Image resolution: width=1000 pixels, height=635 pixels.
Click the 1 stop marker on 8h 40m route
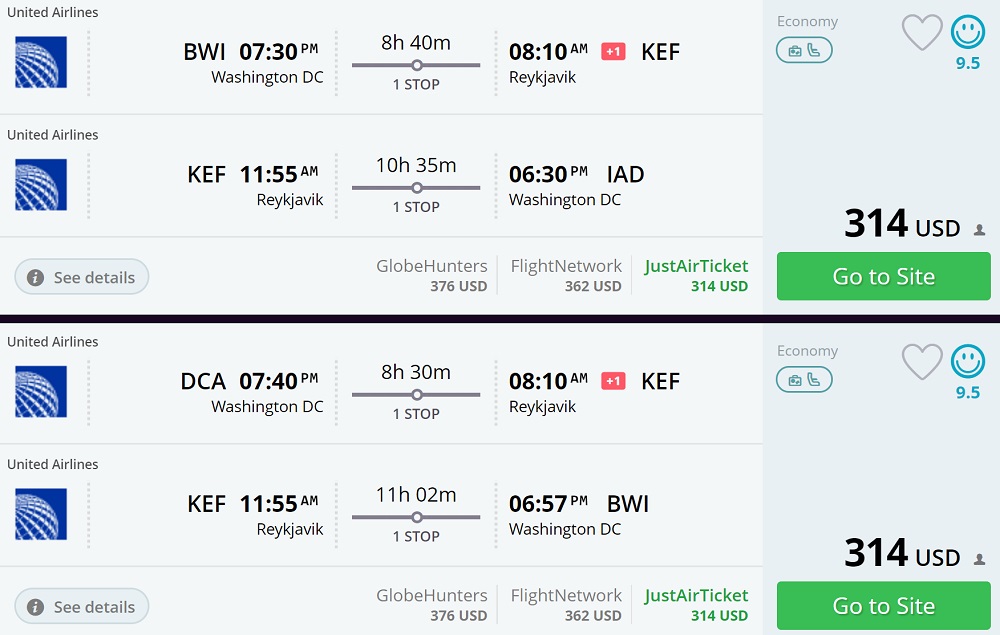pos(416,66)
